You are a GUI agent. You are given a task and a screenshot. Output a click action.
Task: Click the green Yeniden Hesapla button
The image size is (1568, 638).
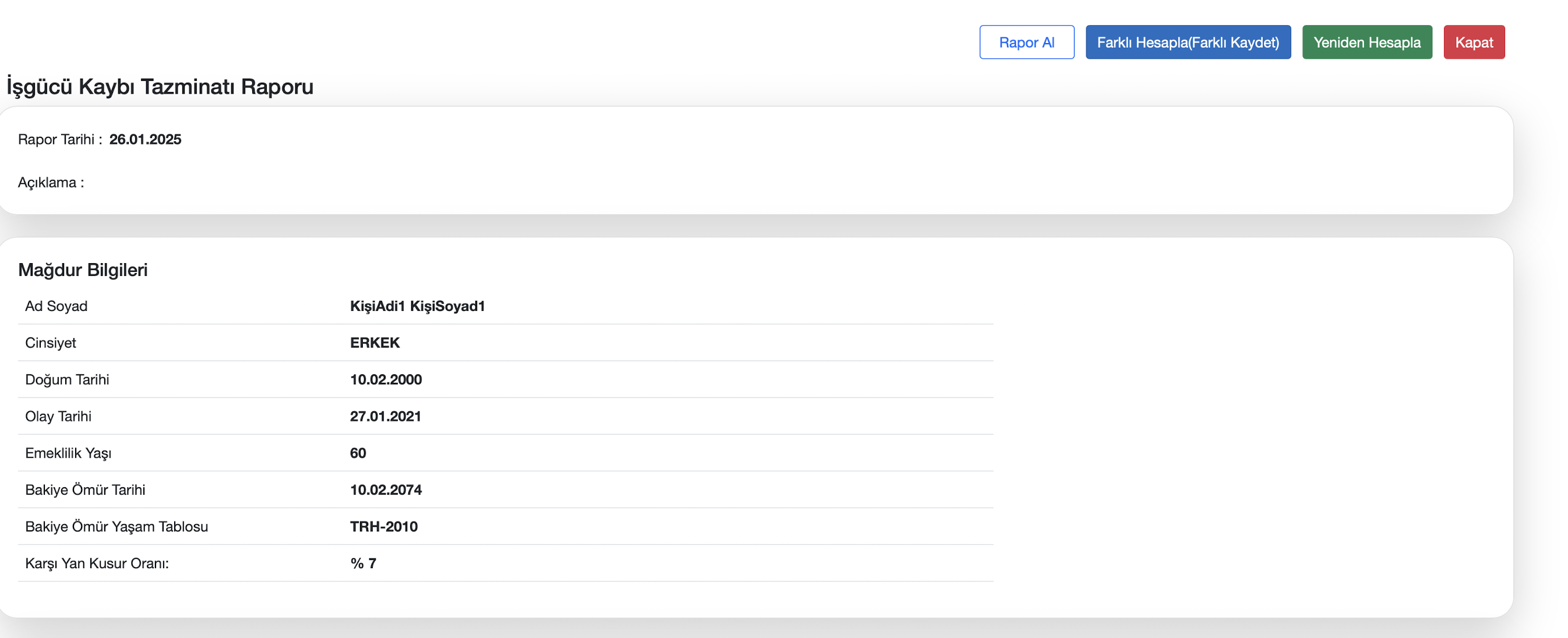[1366, 42]
